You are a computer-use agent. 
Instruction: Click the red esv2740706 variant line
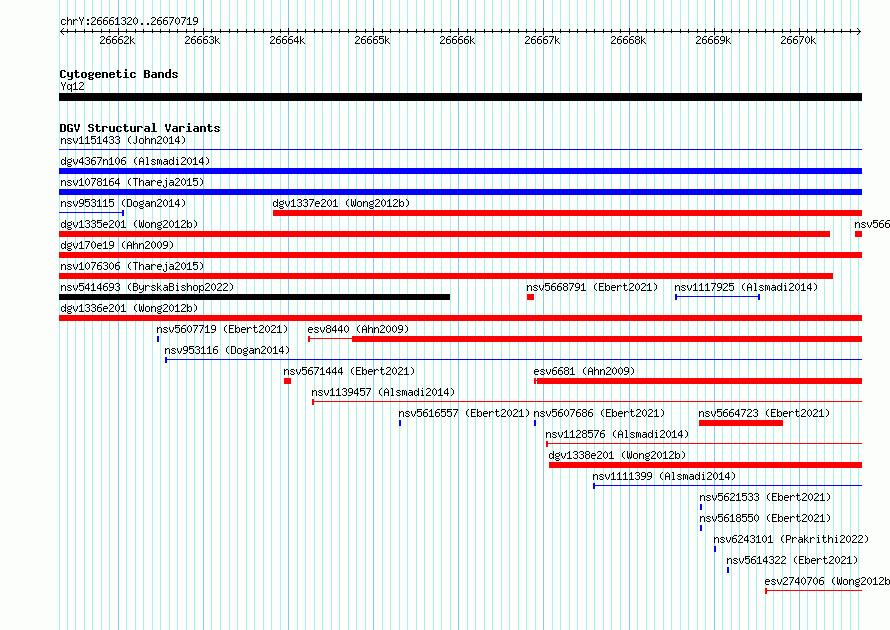pyautogui.click(x=813, y=591)
